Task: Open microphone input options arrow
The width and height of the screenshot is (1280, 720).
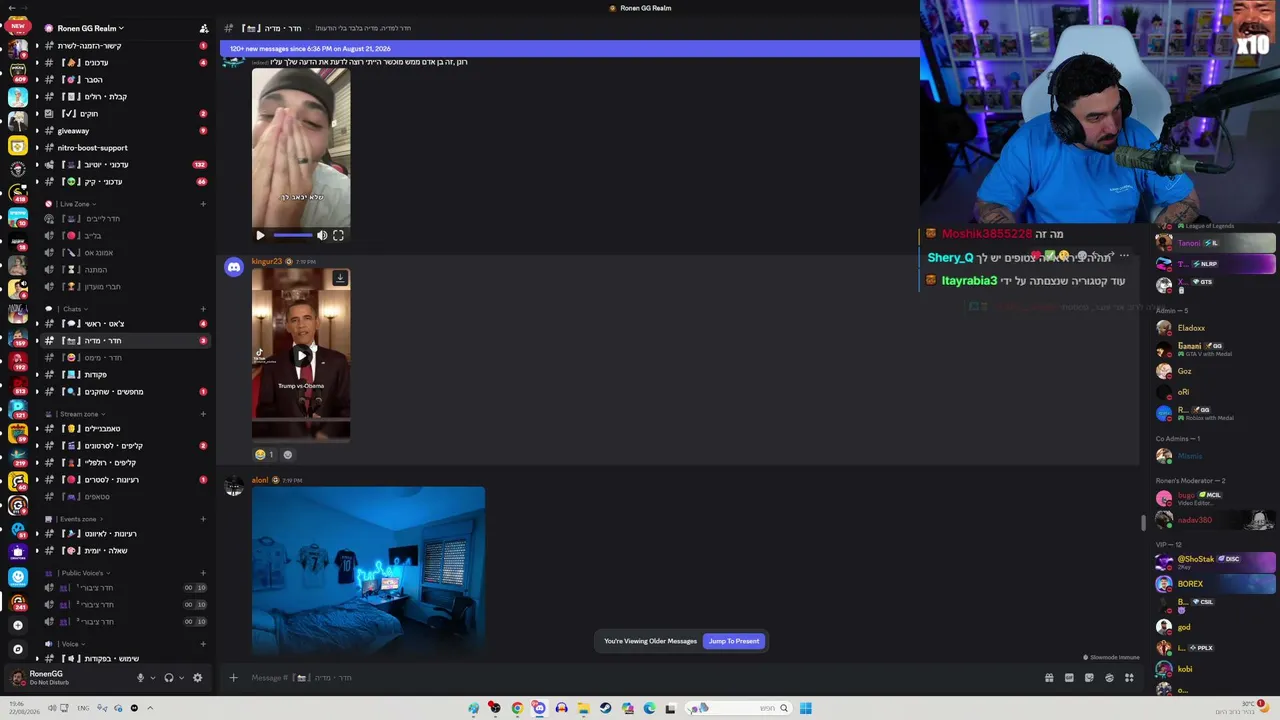Action: [153, 678]
